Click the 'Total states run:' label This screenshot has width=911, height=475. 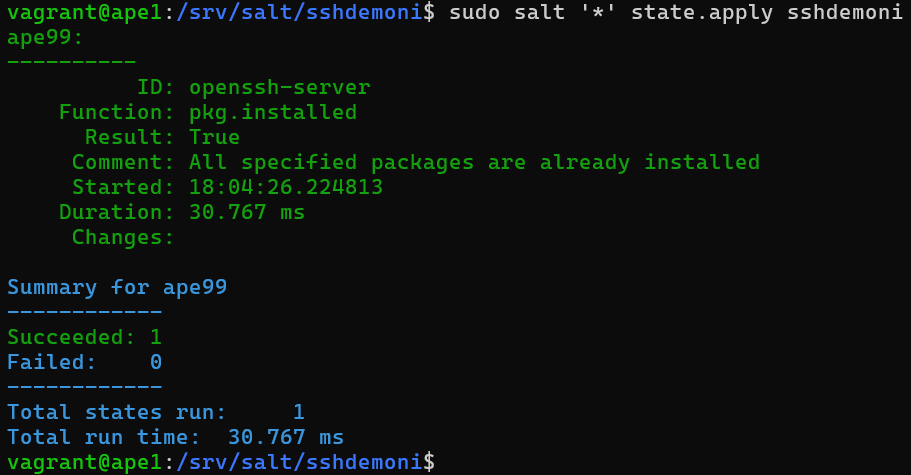[117, 412]
